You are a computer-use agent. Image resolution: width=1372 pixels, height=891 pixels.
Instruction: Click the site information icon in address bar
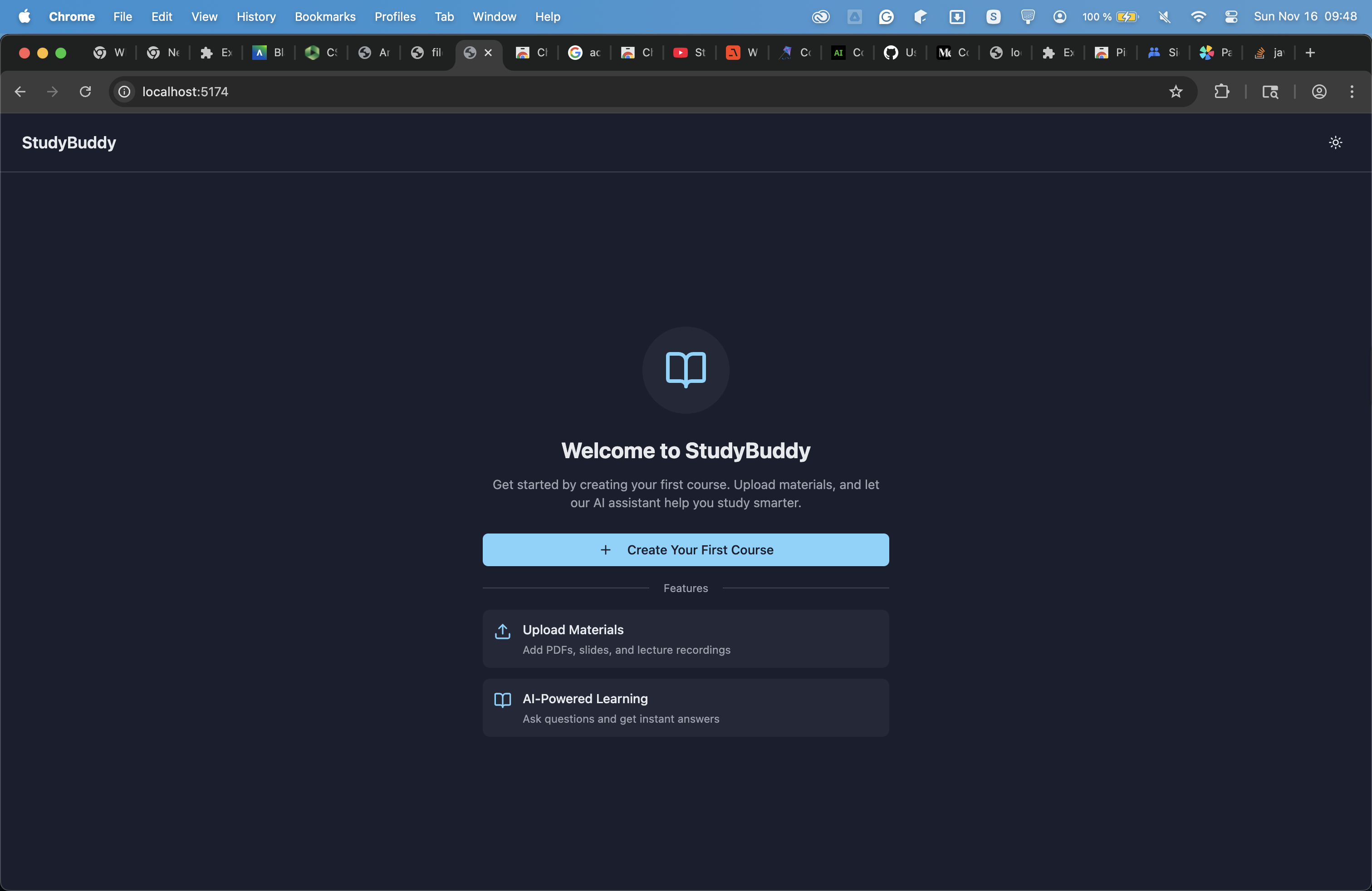click(124, 92)
